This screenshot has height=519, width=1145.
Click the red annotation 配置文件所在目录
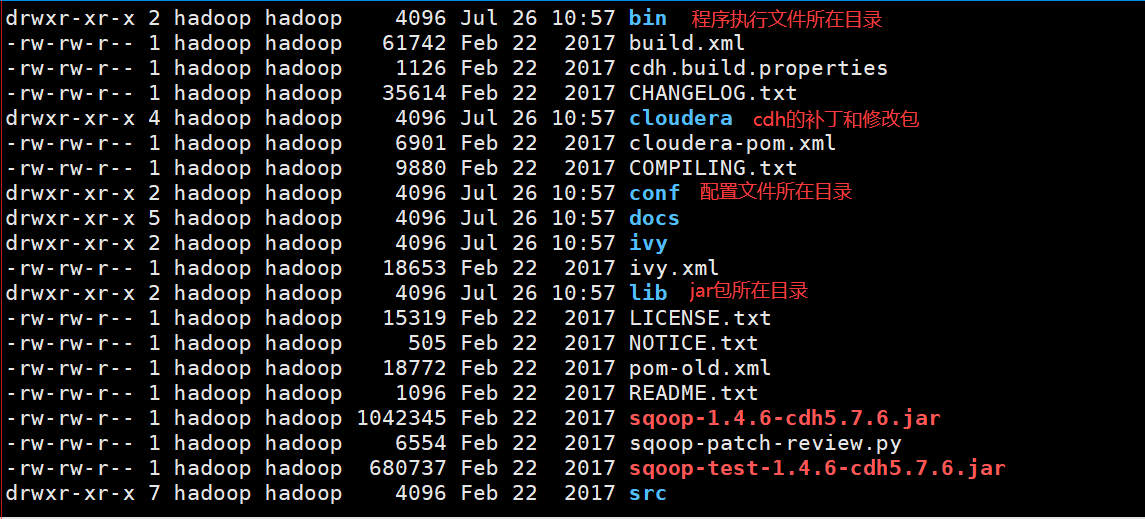tap(776, 193)
